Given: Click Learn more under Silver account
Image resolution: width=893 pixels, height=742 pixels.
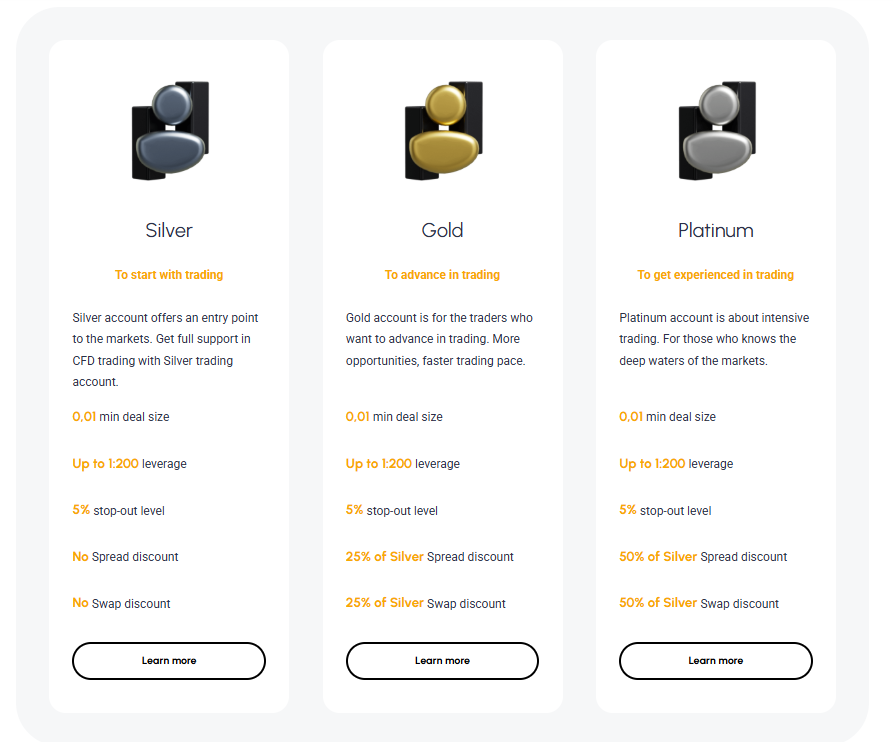Looking at the screenshot, I should click(x=168, y=661).
